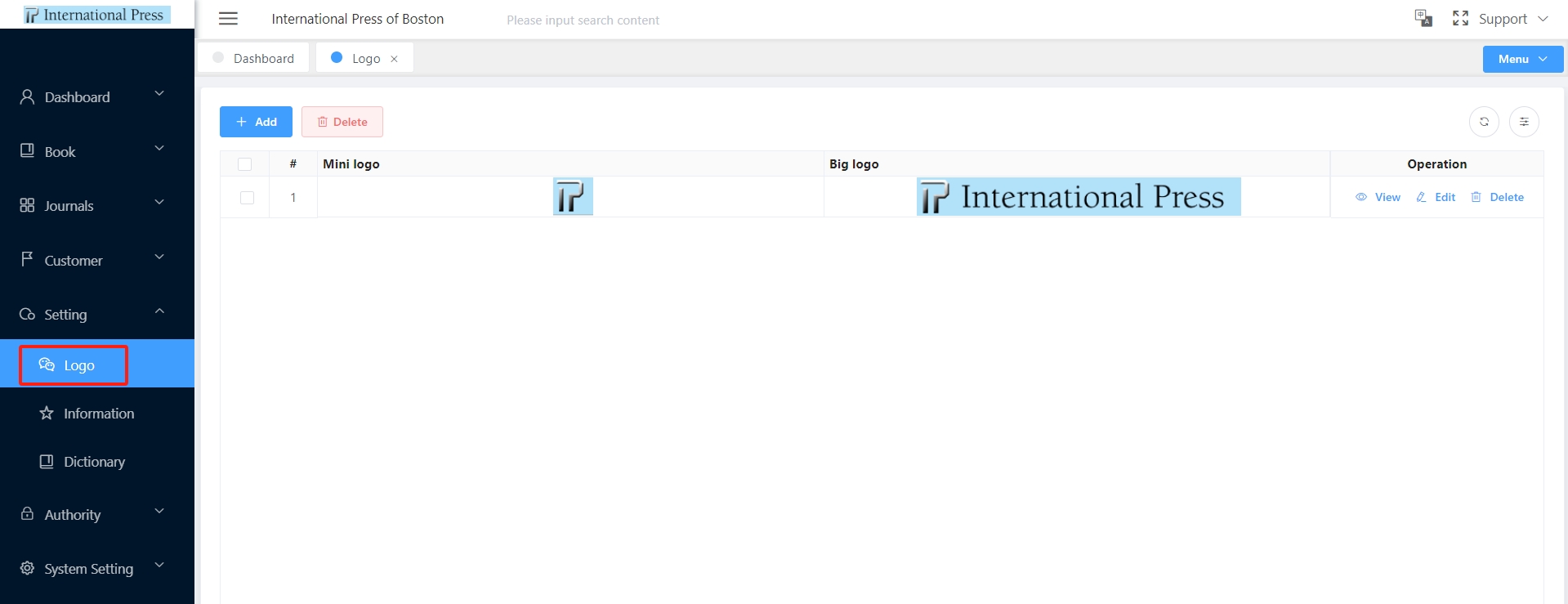Switch to the Dashboard tab

[253, 58]
